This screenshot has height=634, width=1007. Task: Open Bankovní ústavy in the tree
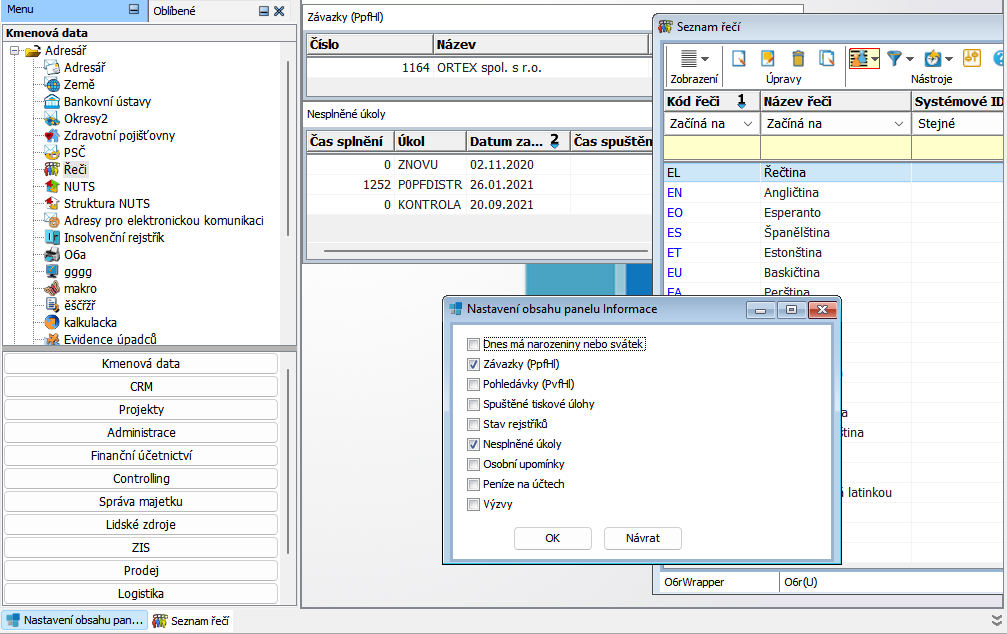click(x=105, y=101)
